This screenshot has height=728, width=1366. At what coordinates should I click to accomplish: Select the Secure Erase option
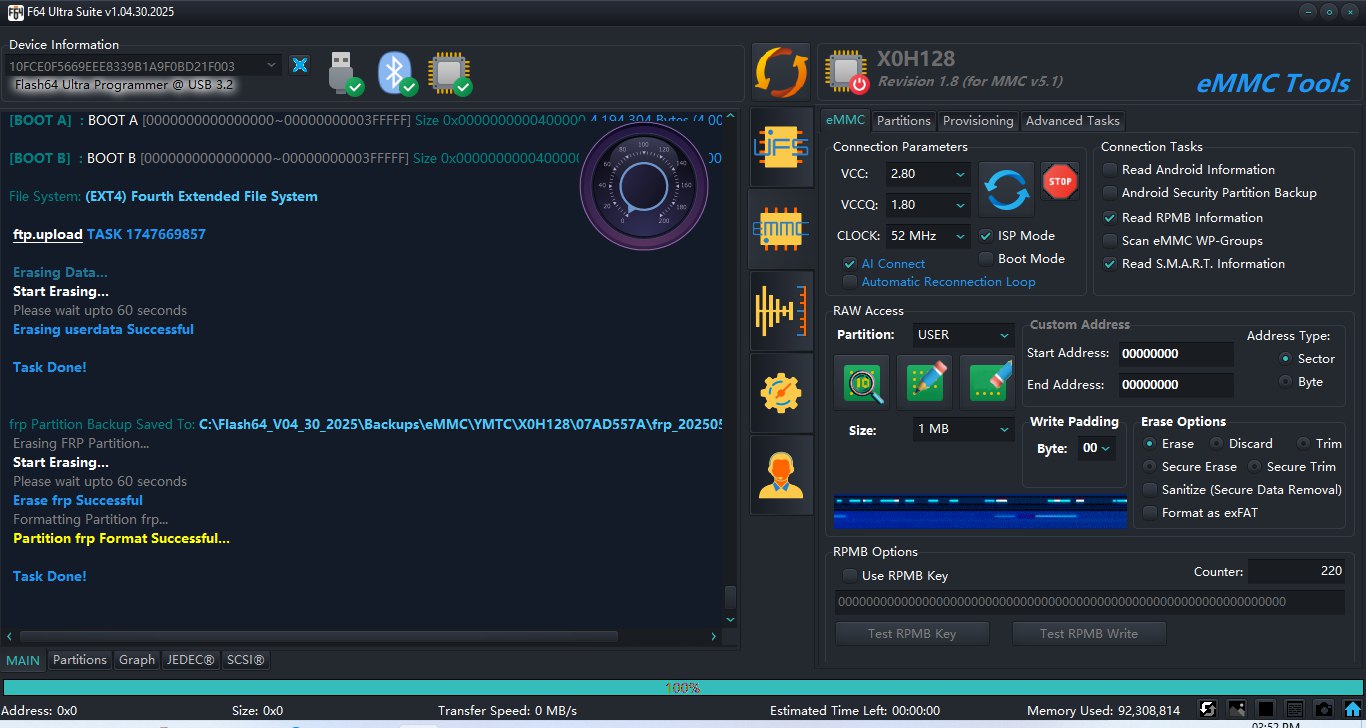pos(1150,467)
